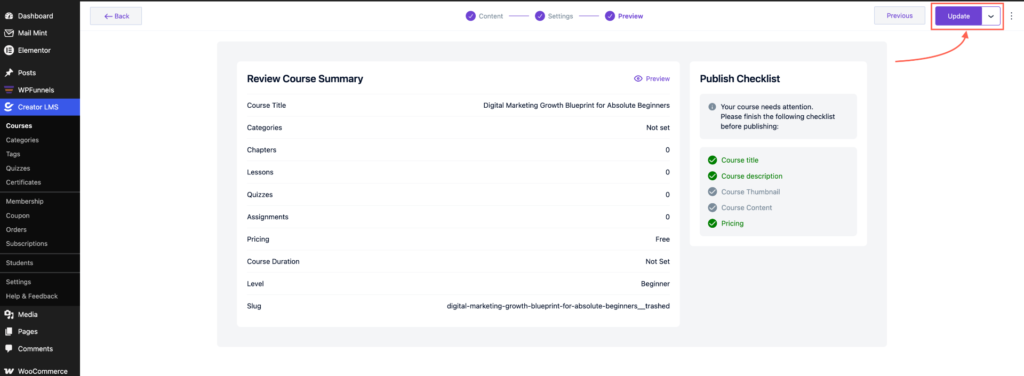Click the Course Thumbnail grey check
Viewport: 1024px width, 376px height.
point(712,192)
